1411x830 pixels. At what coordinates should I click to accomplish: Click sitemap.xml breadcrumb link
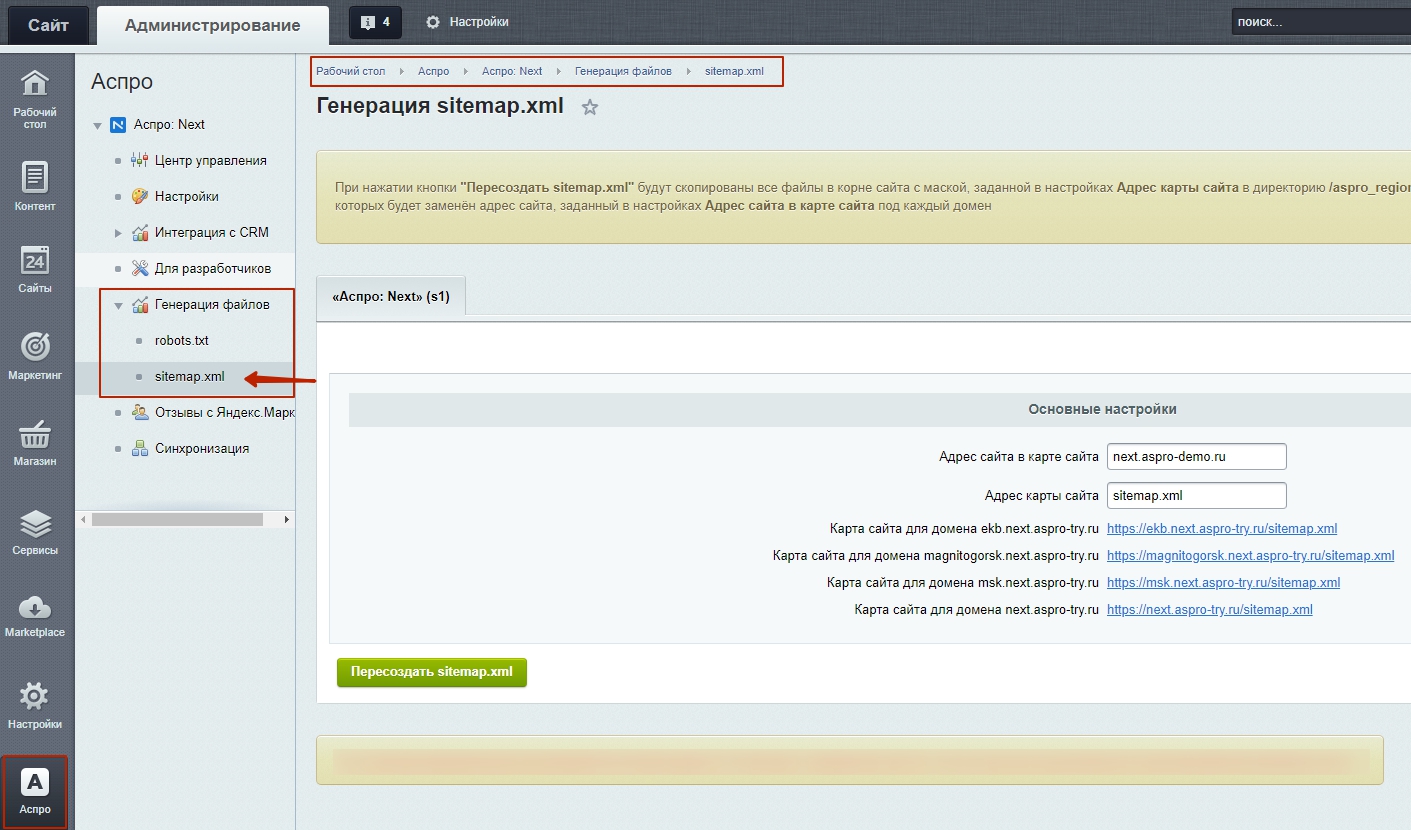[x=734, y=72]
